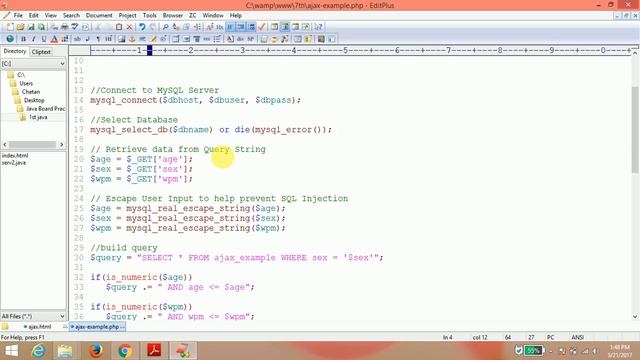Insert paragraph tag icon
Image resolution: width=640 pixels, height=360 pixels.
pos(98,39)
